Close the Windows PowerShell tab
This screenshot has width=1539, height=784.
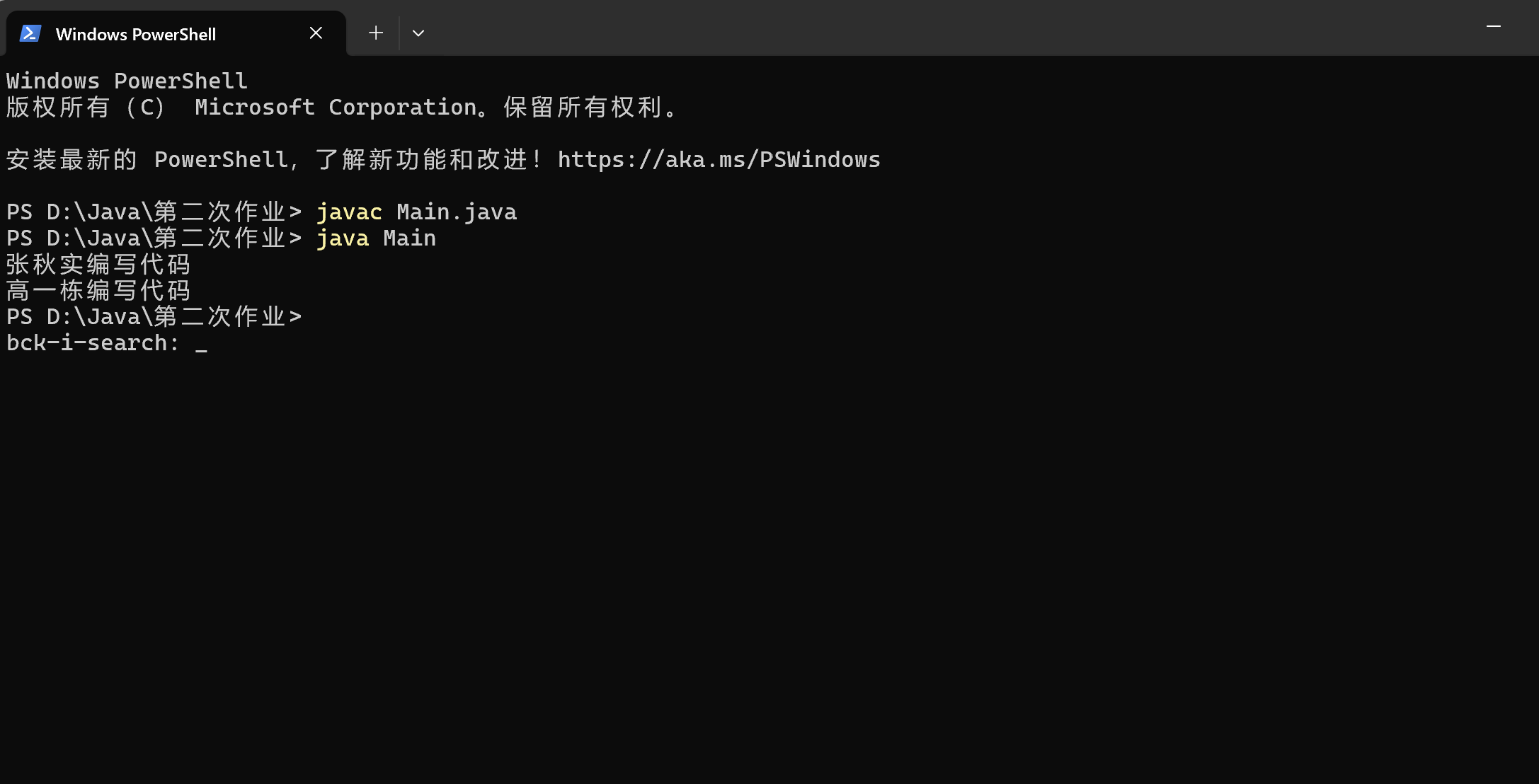(316, 33)
